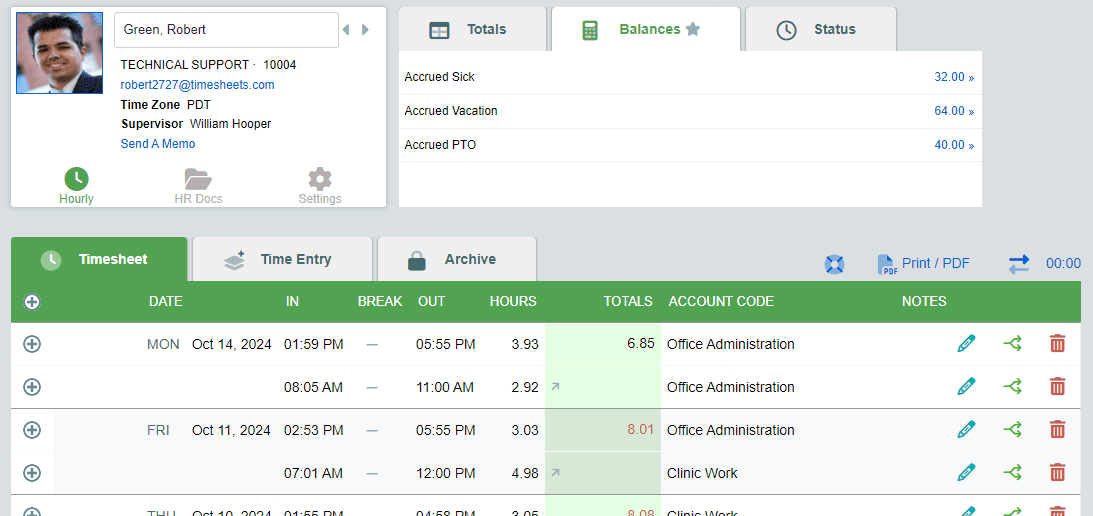Split the Oct 14 08:05 AM entry
1093x516 pixels.
(1012, 387)
